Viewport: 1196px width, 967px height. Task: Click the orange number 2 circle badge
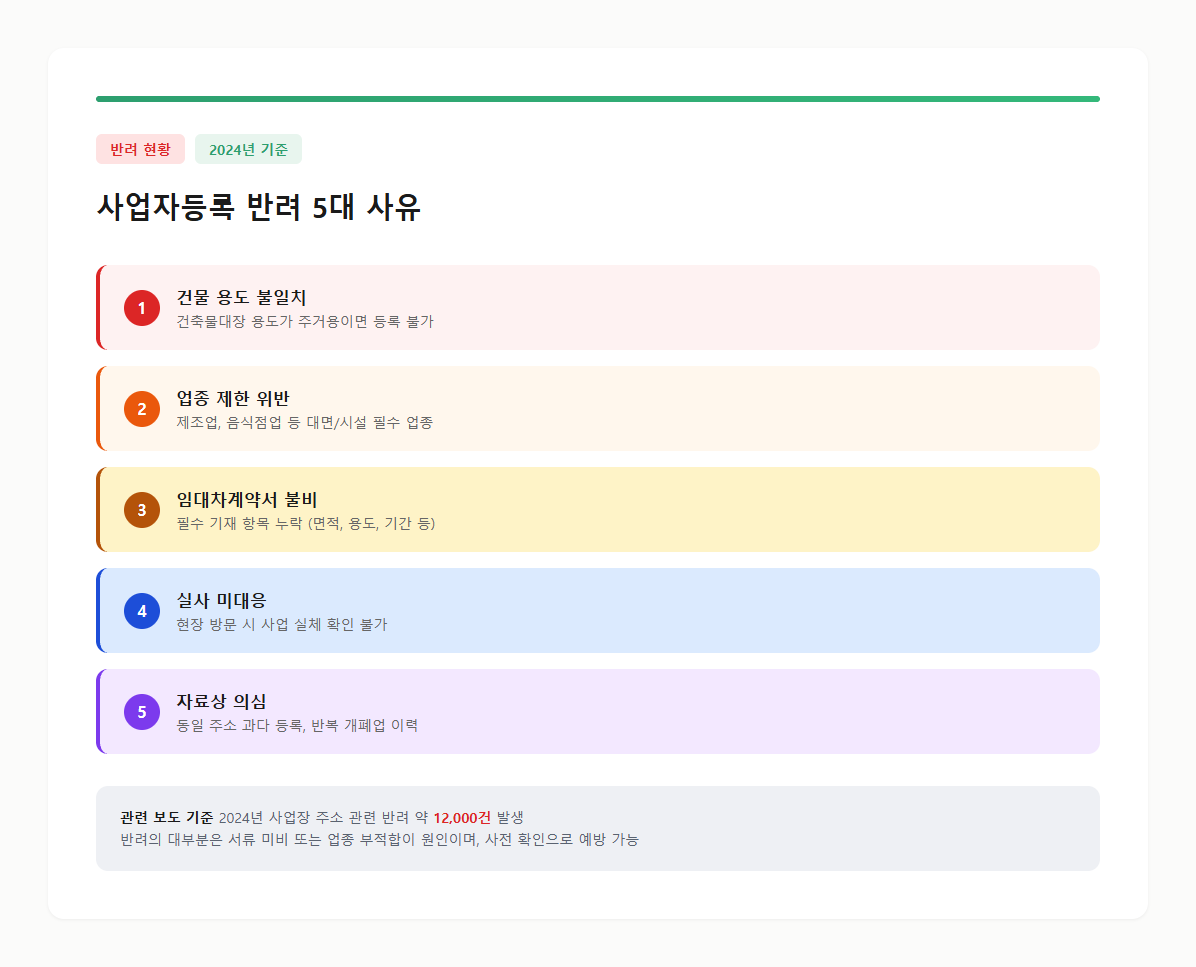tap(142, 409)
